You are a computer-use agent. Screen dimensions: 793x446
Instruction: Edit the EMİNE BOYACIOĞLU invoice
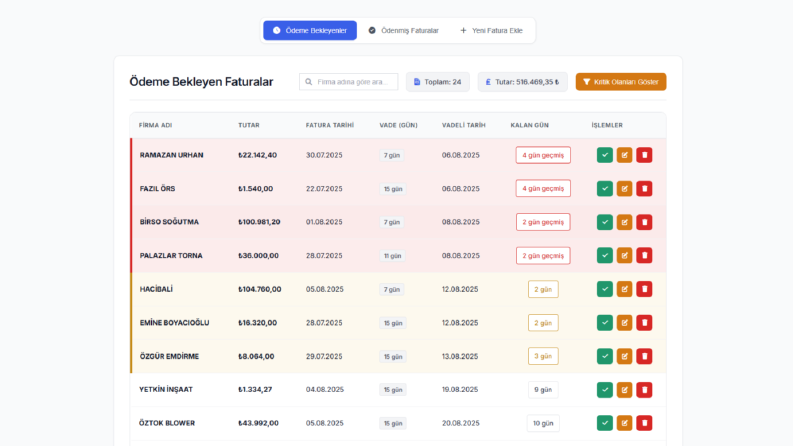tap(625, 323)
